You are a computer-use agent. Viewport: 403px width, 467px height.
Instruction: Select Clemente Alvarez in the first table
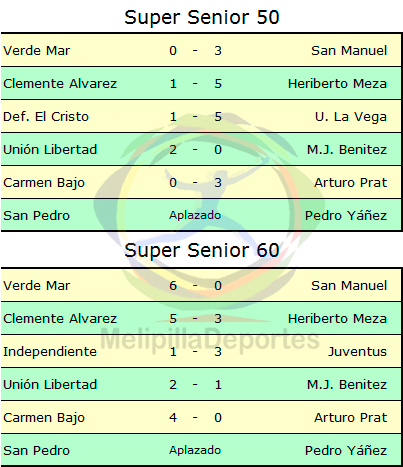click(x=60, y=84)
